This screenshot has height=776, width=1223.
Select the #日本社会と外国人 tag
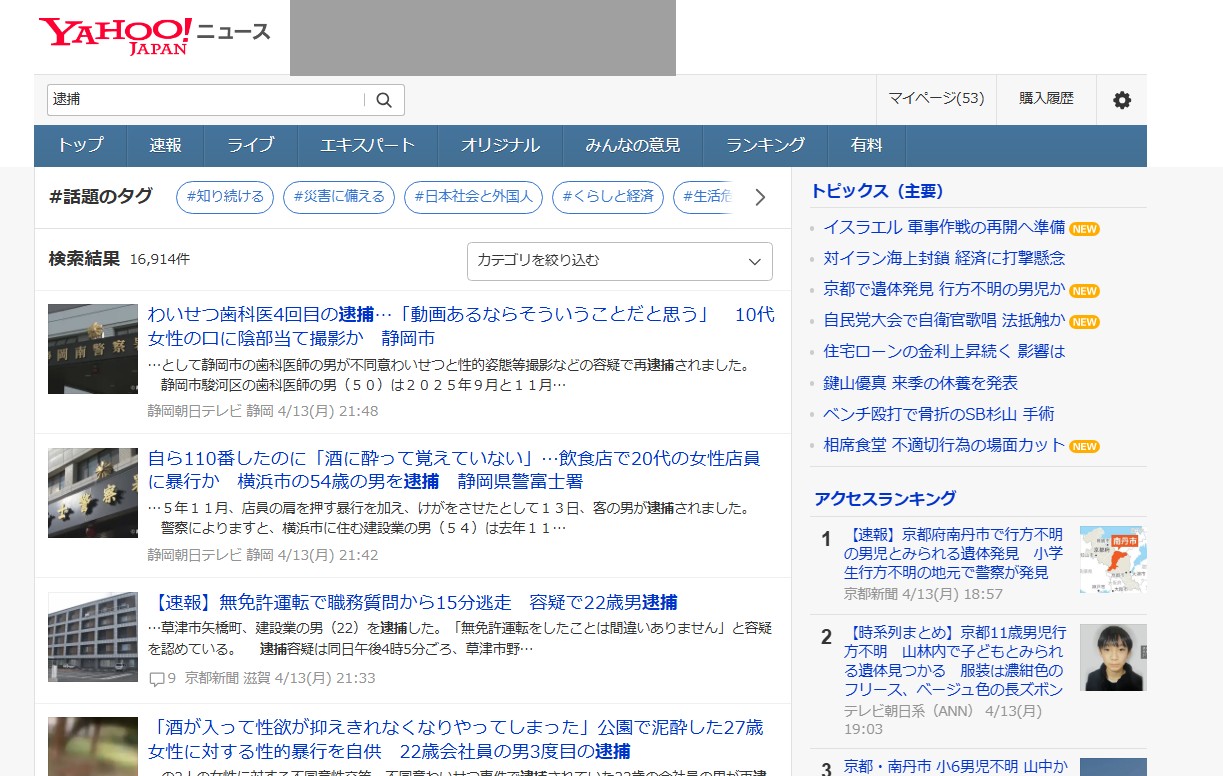(x=473, y=197)
